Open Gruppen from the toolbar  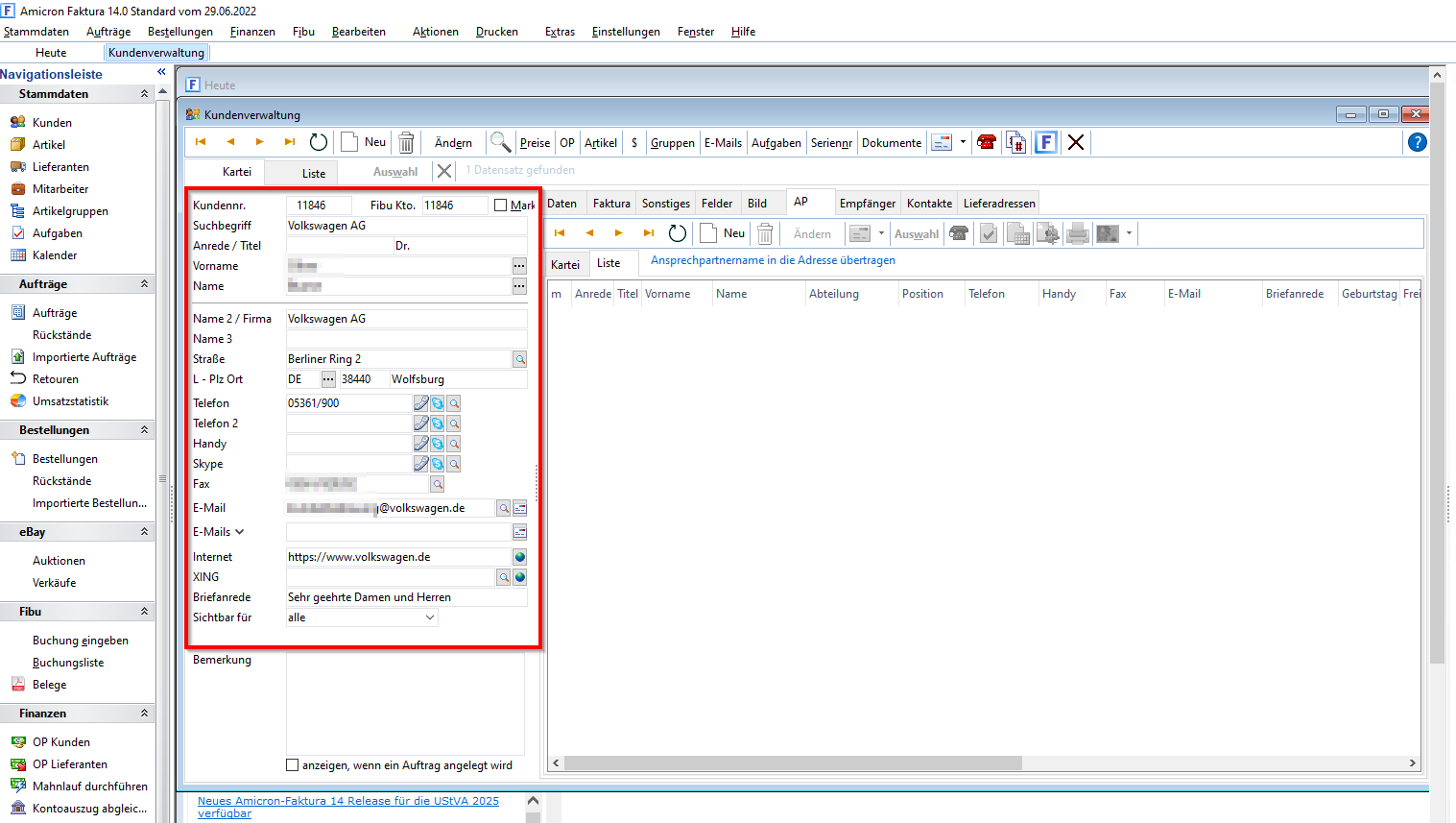[672, 142]
